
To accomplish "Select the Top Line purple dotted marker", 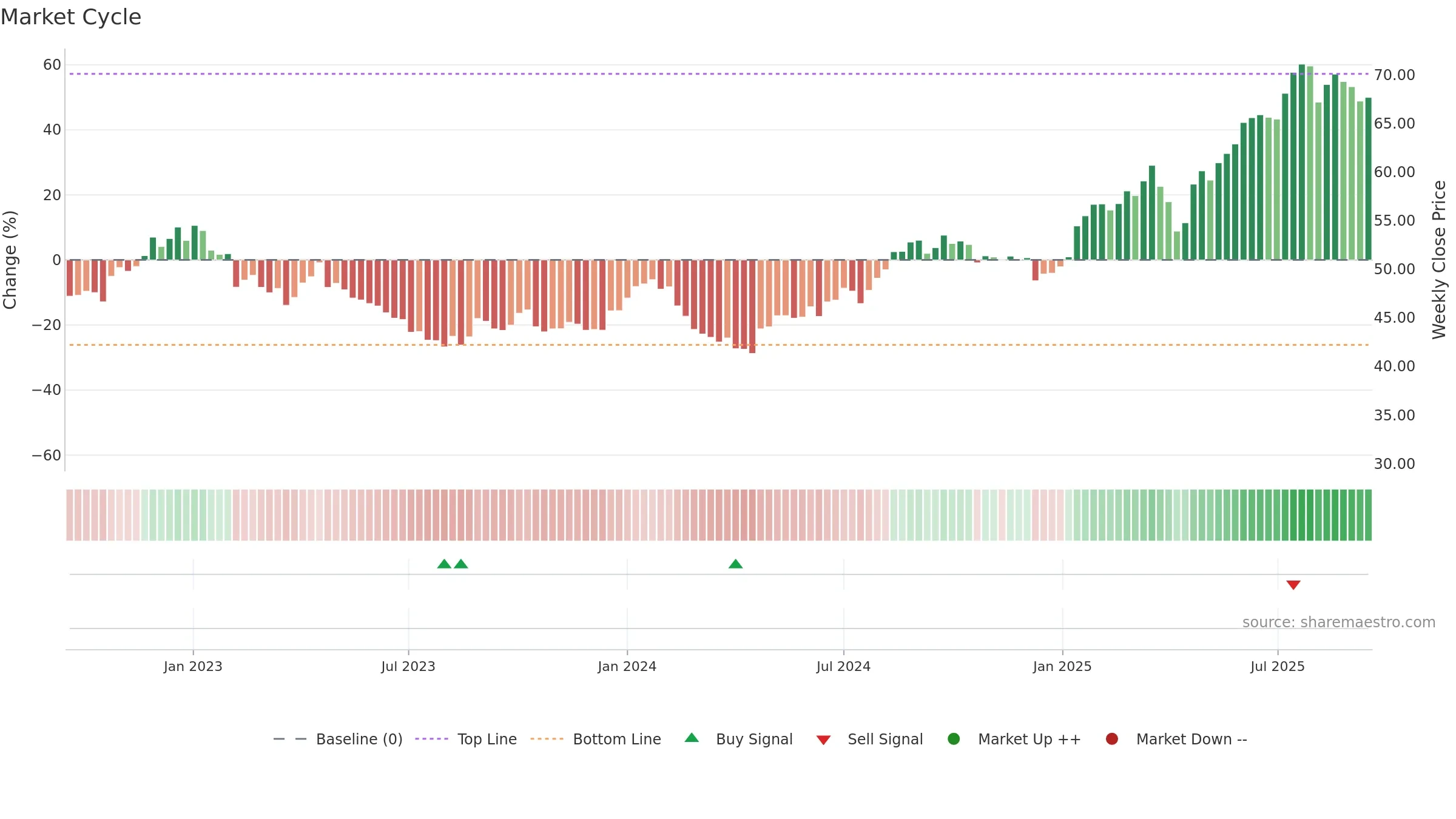I will coord(431,739).
